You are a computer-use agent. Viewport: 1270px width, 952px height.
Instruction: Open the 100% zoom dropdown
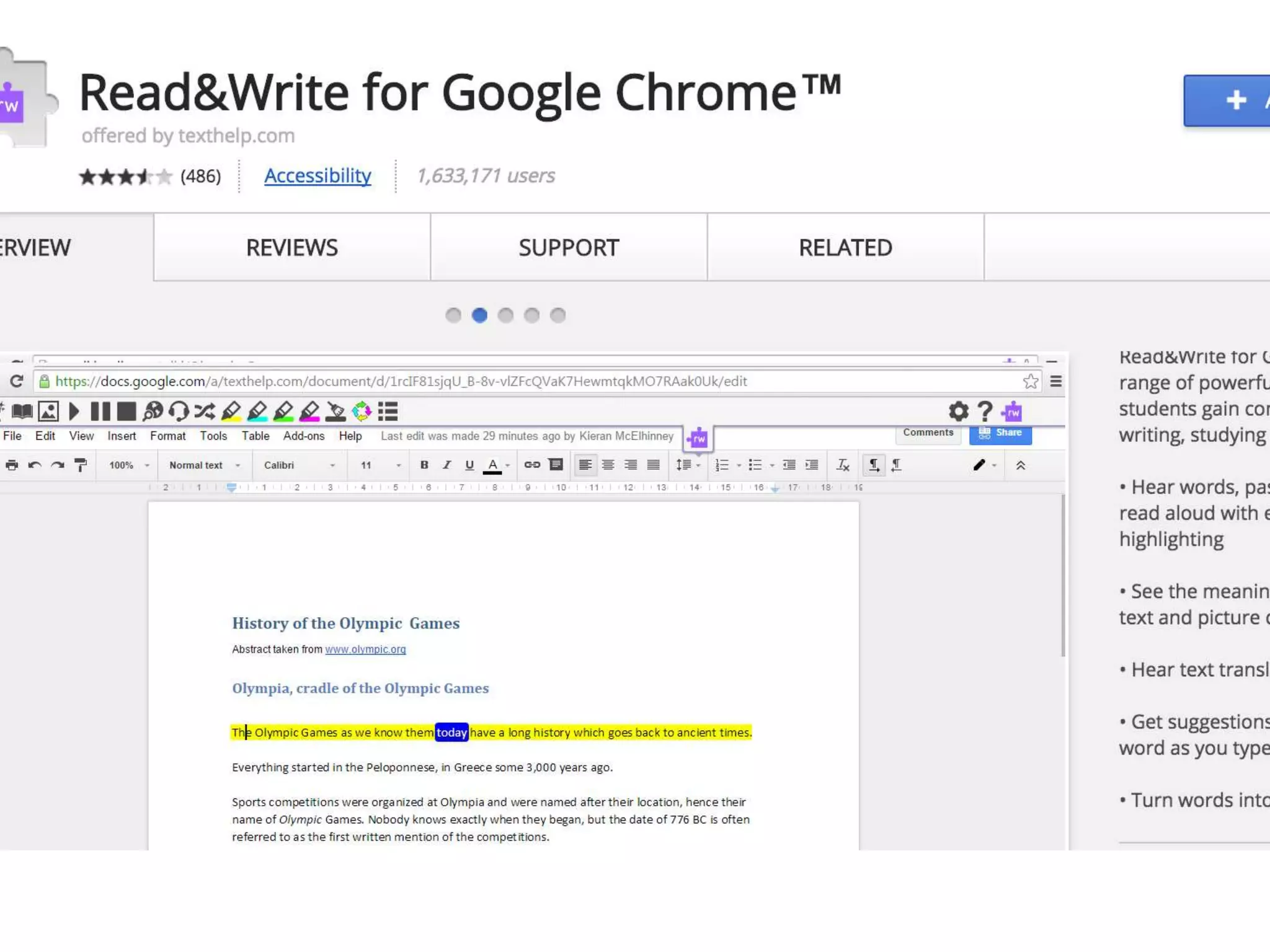coord(129,465)
